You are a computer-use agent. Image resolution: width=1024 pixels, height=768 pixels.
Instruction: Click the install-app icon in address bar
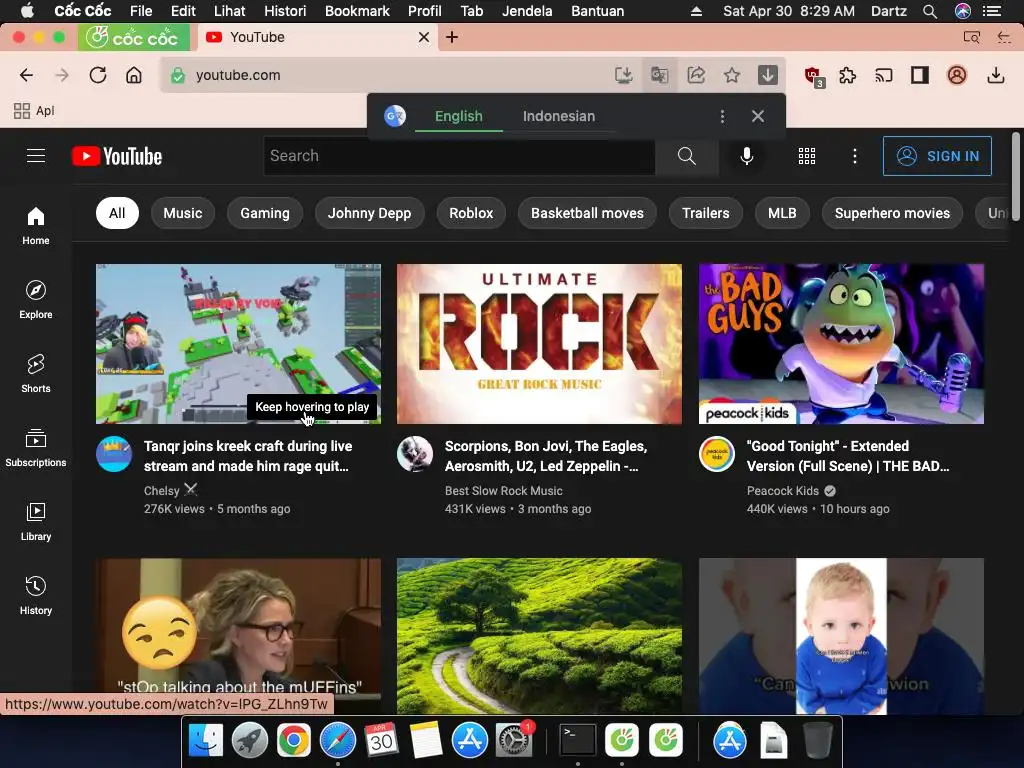click(624, 75)
